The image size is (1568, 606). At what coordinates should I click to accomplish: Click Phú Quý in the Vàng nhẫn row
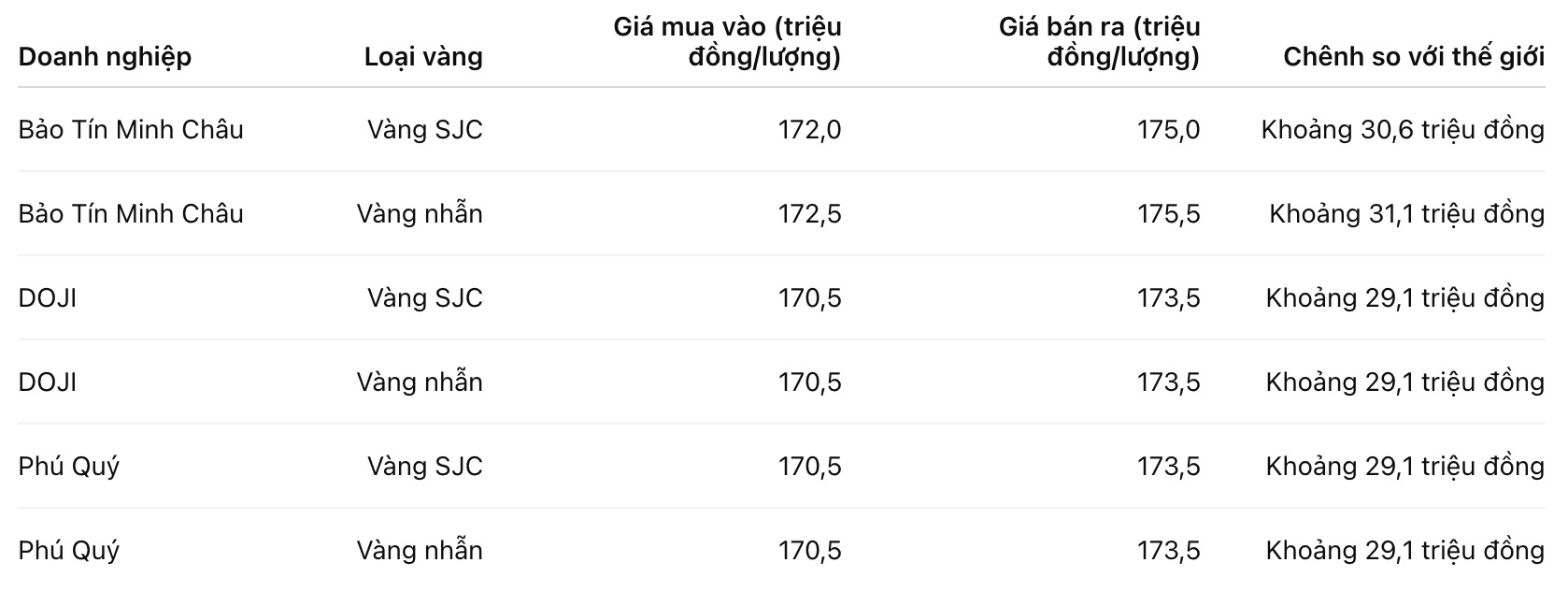[x=69, y=551]
